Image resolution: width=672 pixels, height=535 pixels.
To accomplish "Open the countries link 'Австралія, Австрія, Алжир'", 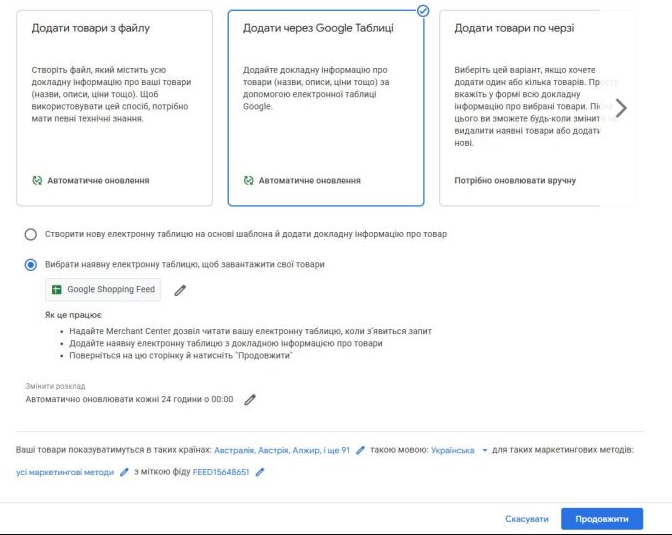I will tap(282, 450).
